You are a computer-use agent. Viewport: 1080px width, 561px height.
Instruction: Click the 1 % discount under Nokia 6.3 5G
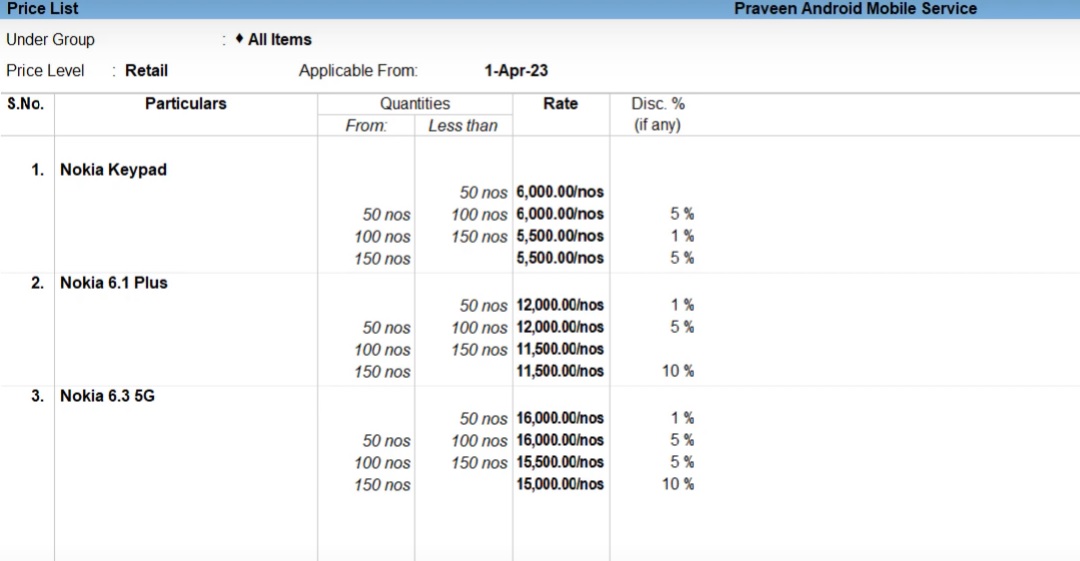(683, 418)
